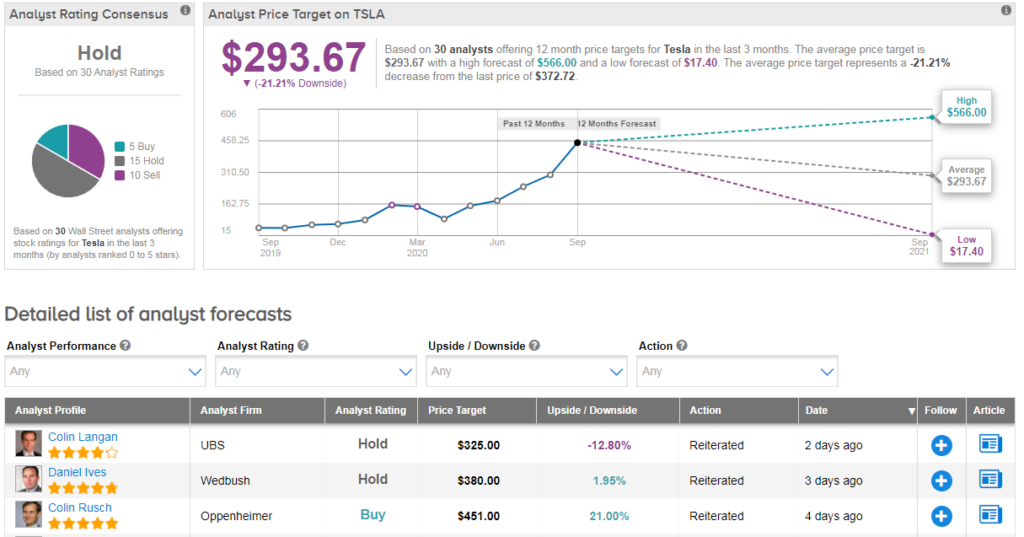Click the Wedbush firm name
The width and height of the screenshot is (1024, 537).
tap(225, 481)
